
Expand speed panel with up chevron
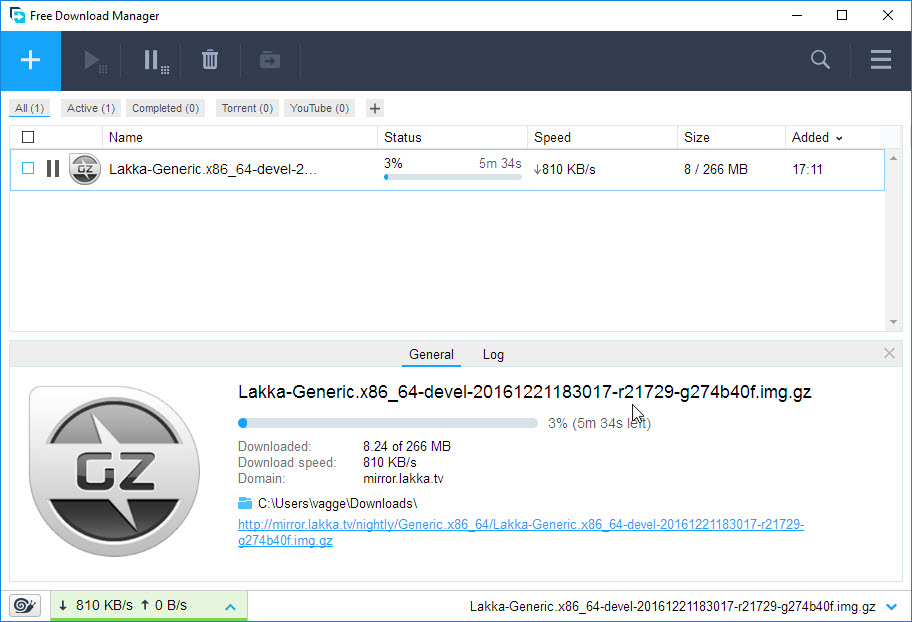(230, 607)
